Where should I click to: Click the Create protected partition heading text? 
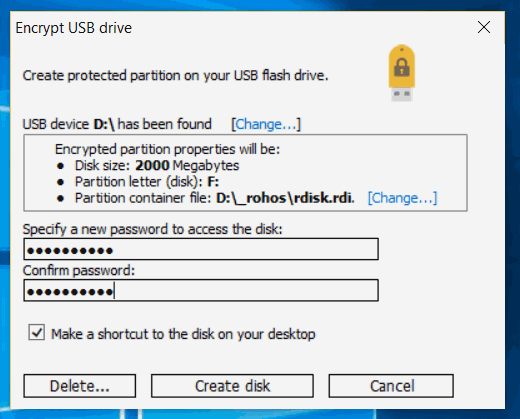(x=175, y=76)
